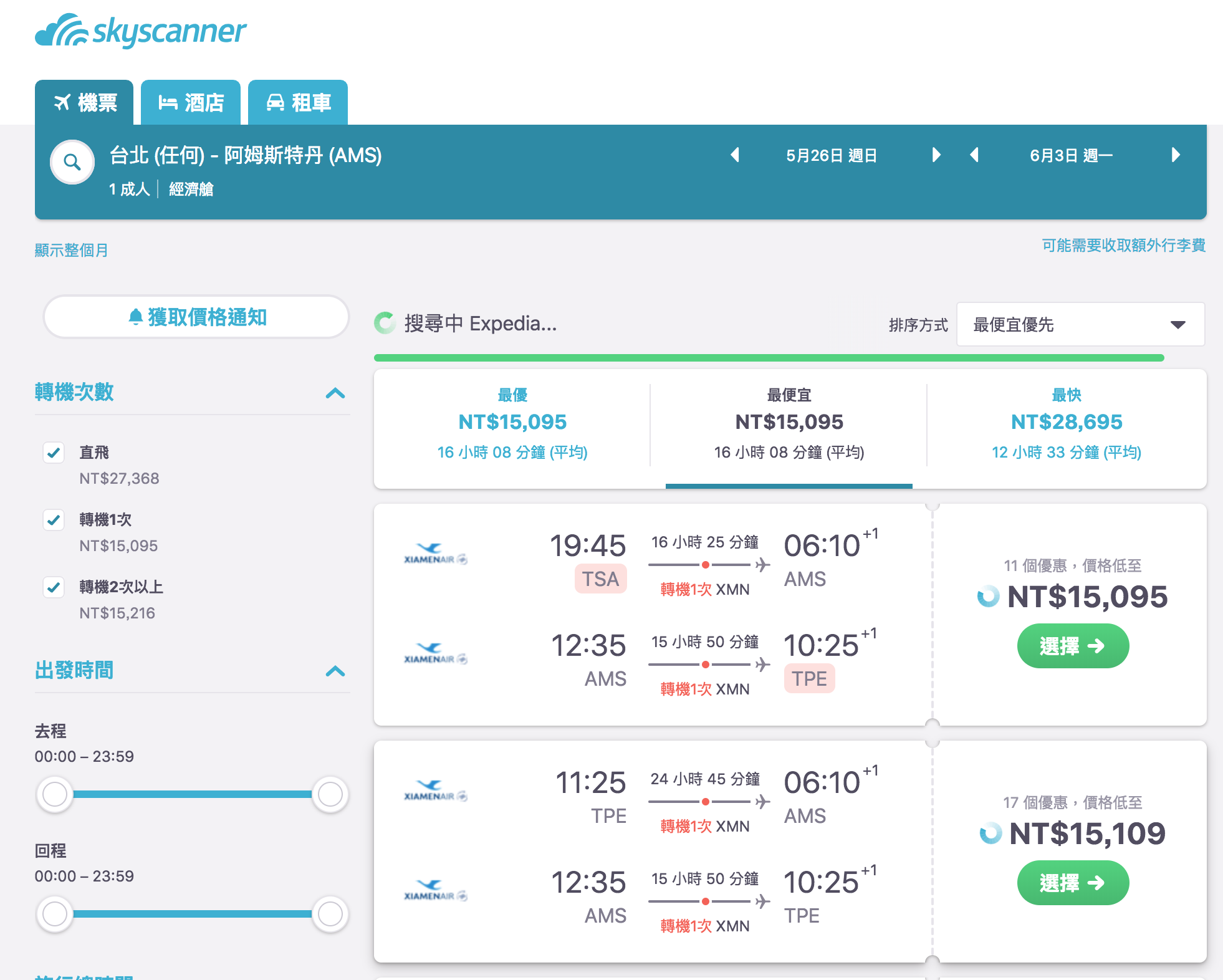The image size is (1223, 980).
Task: Click the NT$15,095 price in first result
Action: click(x=1087, y=597)
